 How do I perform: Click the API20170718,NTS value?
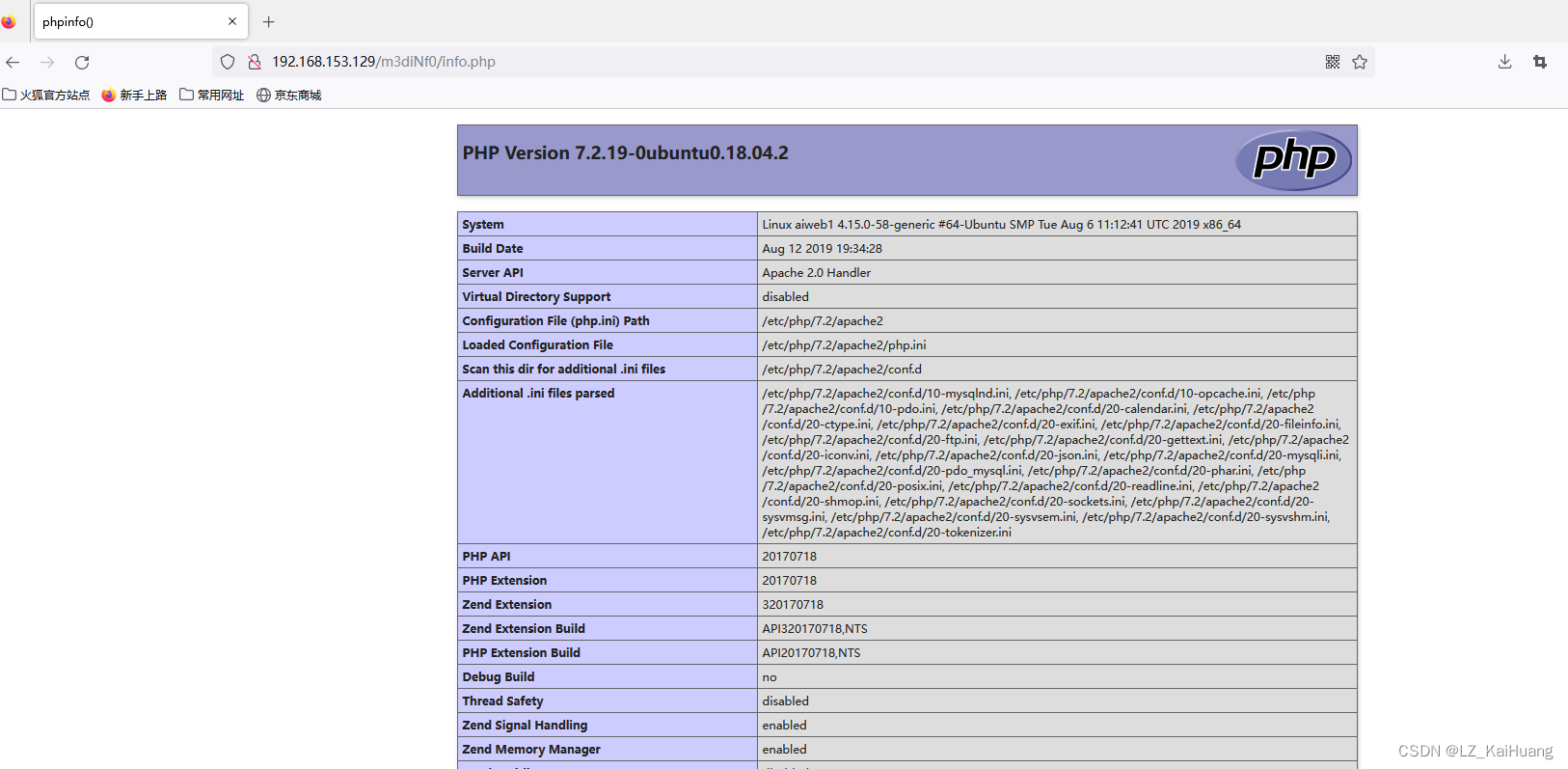[811, 653]
